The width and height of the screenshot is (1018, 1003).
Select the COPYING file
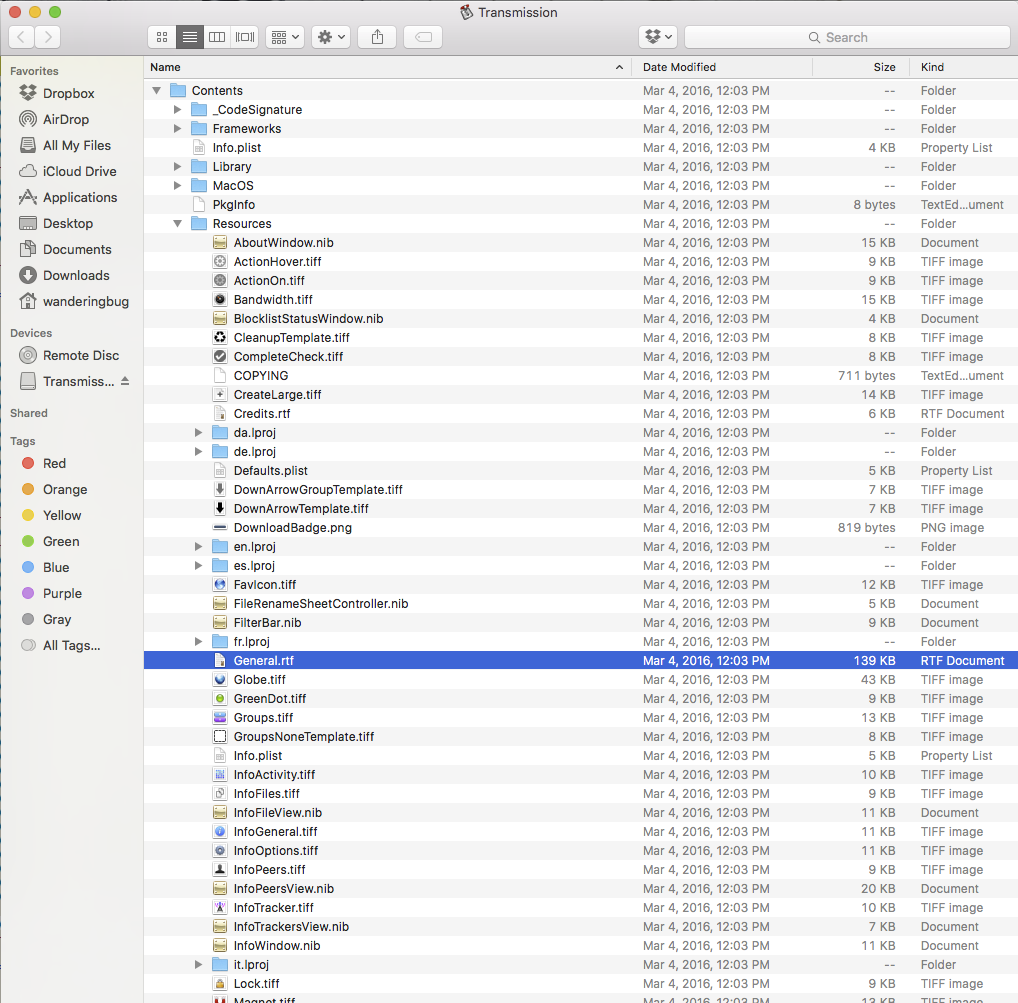pyautogui.click(x=581, y=376)
